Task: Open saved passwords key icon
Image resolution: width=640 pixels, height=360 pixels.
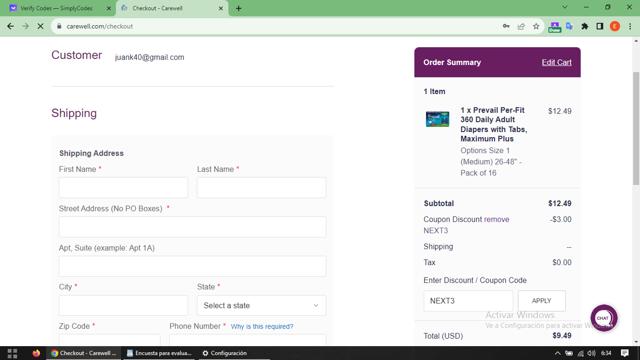Action: click(x=506, y=26)
